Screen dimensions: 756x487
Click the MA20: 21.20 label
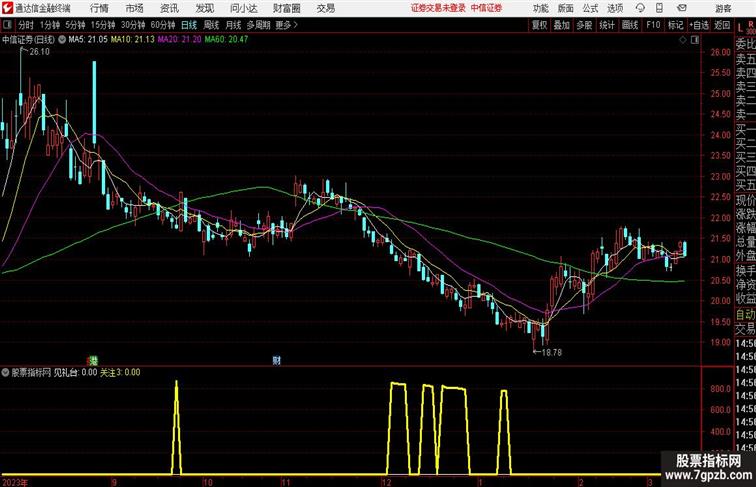pos(179,40)
